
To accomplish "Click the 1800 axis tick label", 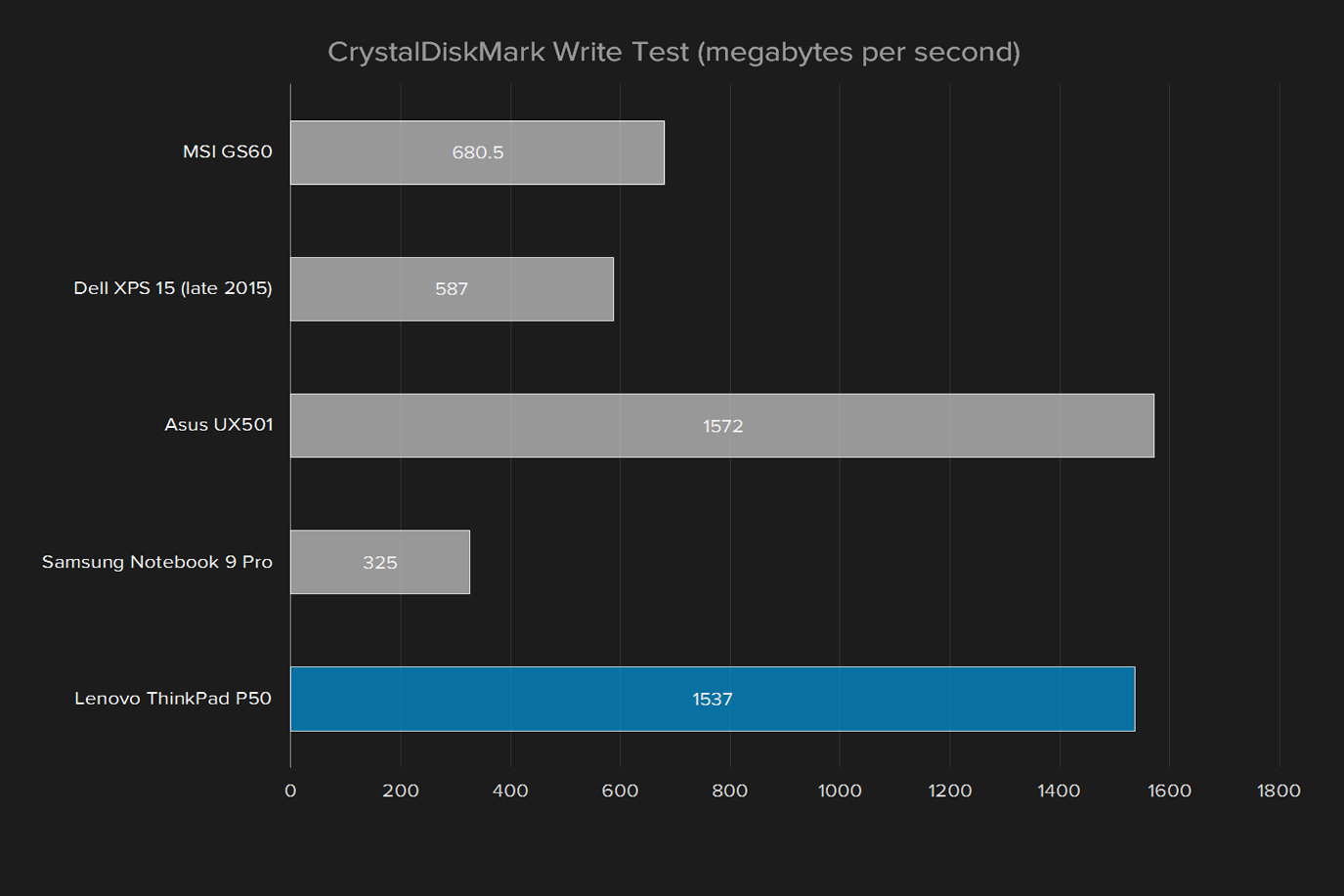I will (x=1279, y=791).
